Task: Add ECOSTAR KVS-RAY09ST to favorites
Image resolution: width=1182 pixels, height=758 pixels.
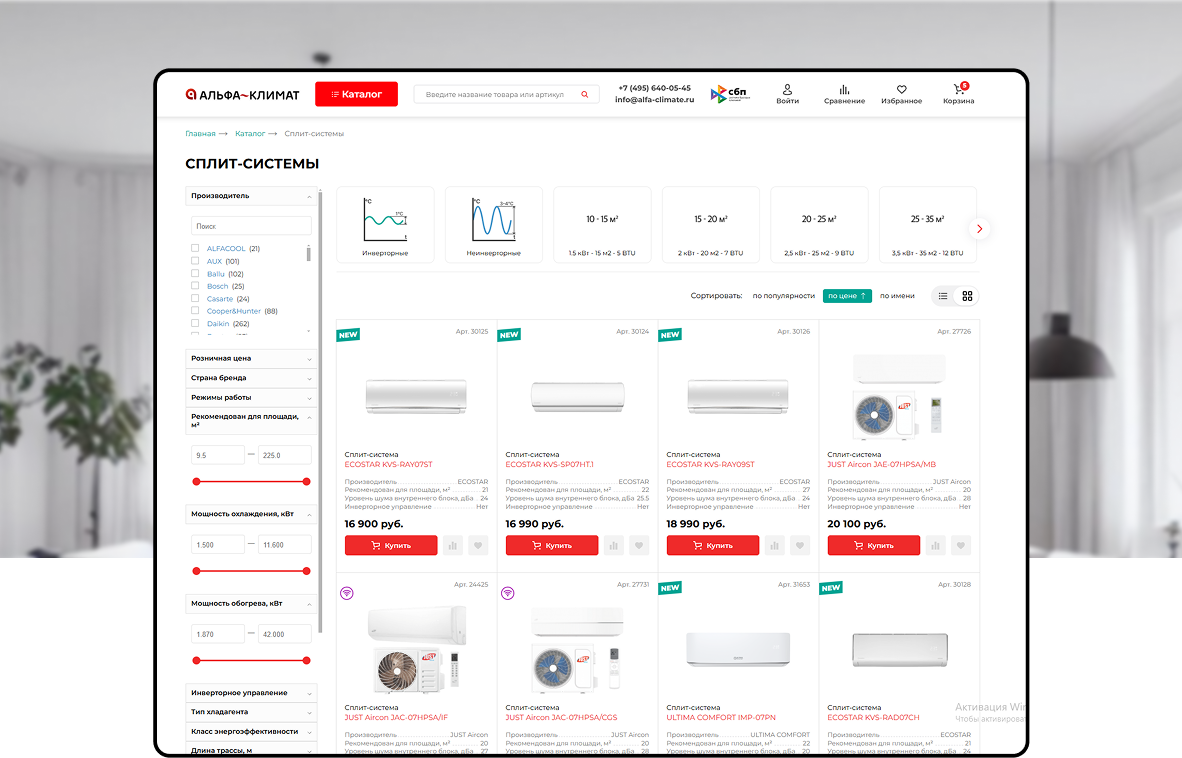Action: tap(800, 546)
